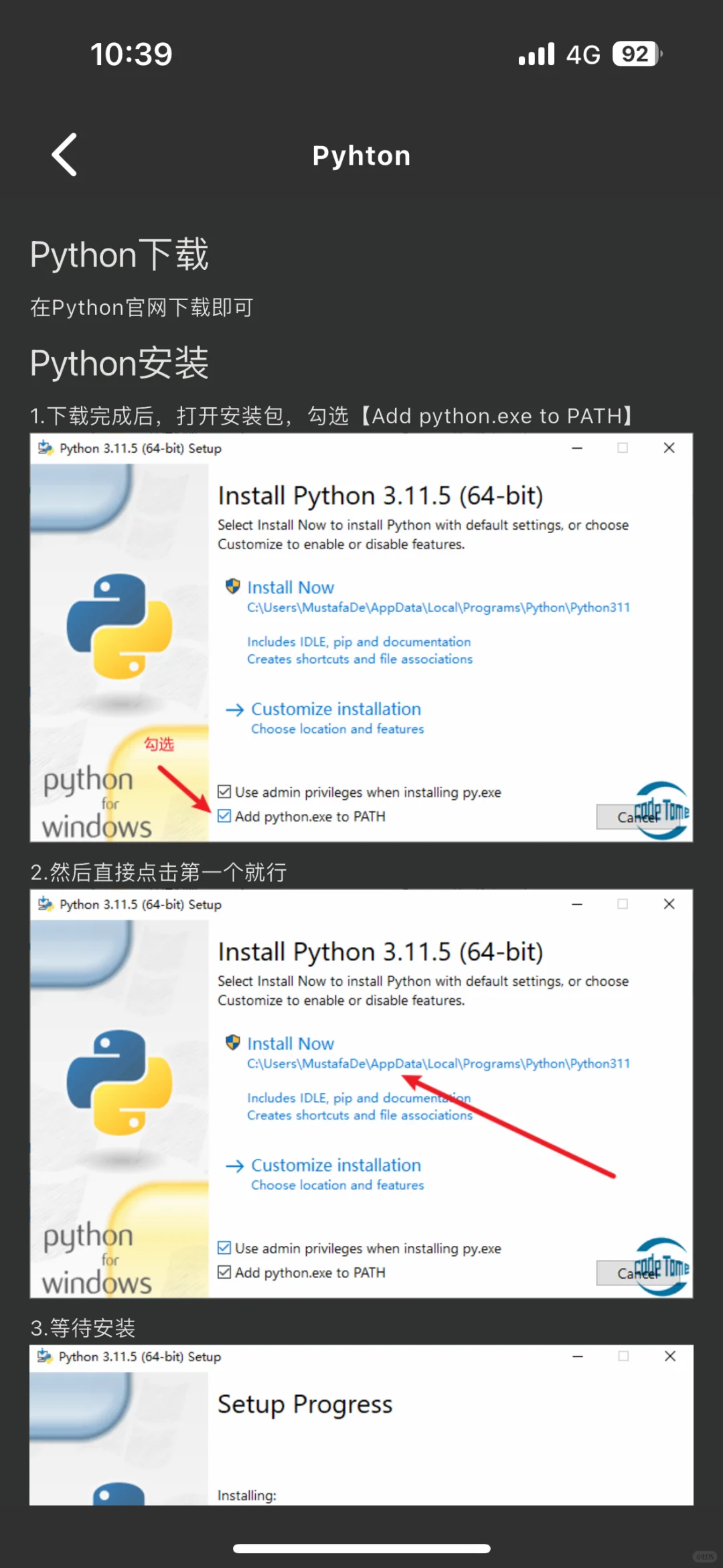Toggle 'Use admin privileges' checkbox in first screenshot

pyautogui.click(x=224, y=792)
